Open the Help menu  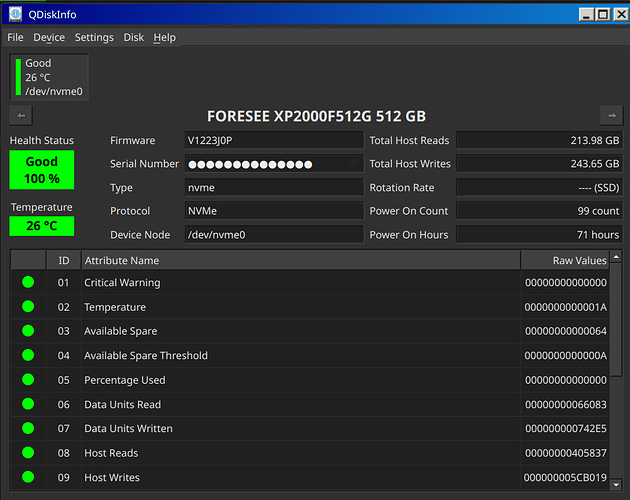tap(164, 37)
